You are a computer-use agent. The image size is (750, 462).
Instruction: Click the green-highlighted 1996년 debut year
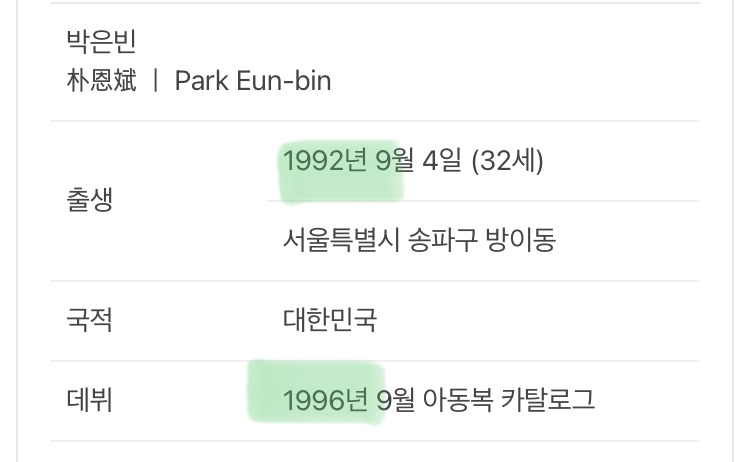tap(325, 399)
